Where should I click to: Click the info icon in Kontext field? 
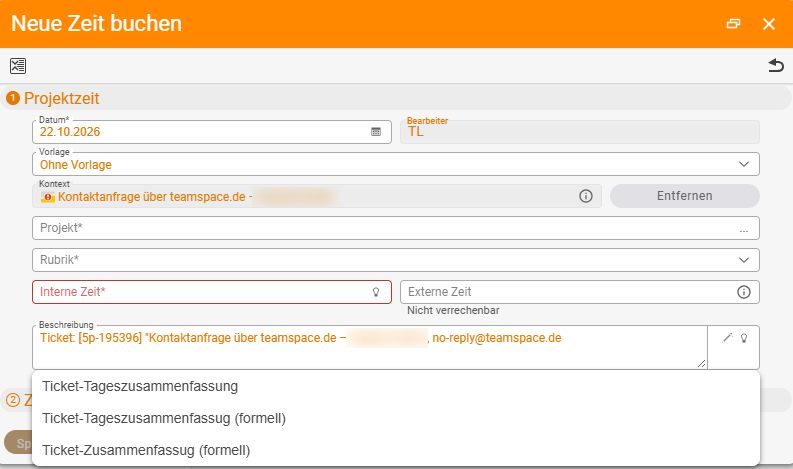point(586,196)
